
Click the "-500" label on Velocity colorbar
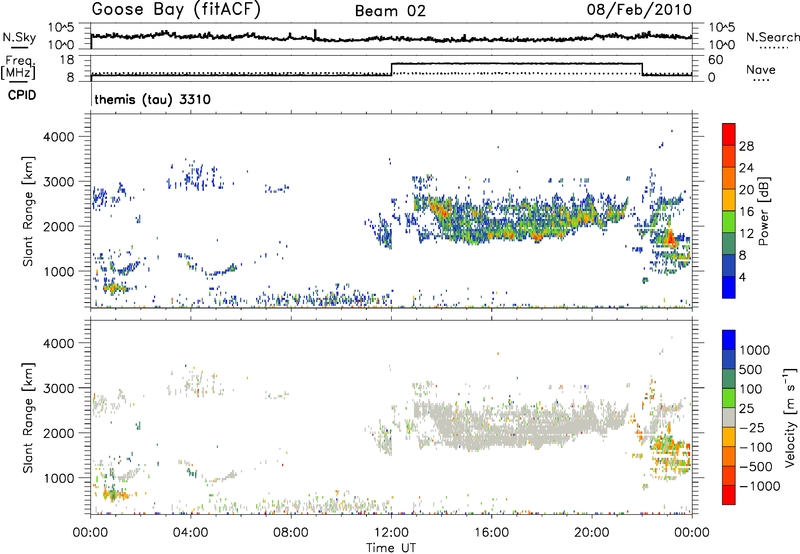(756, 467)
